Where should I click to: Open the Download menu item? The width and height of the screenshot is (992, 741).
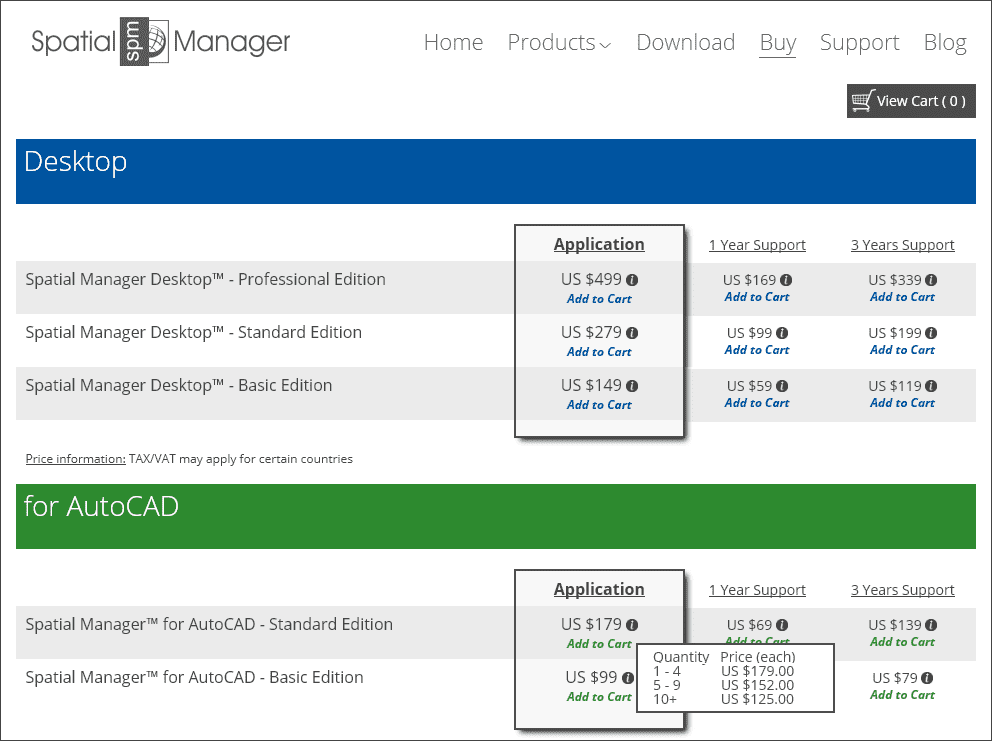coord(685,42)
